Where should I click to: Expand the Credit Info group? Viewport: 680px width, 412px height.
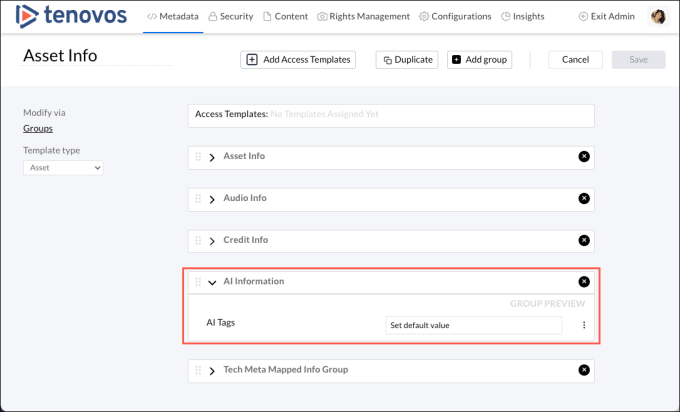click(212, 241)
